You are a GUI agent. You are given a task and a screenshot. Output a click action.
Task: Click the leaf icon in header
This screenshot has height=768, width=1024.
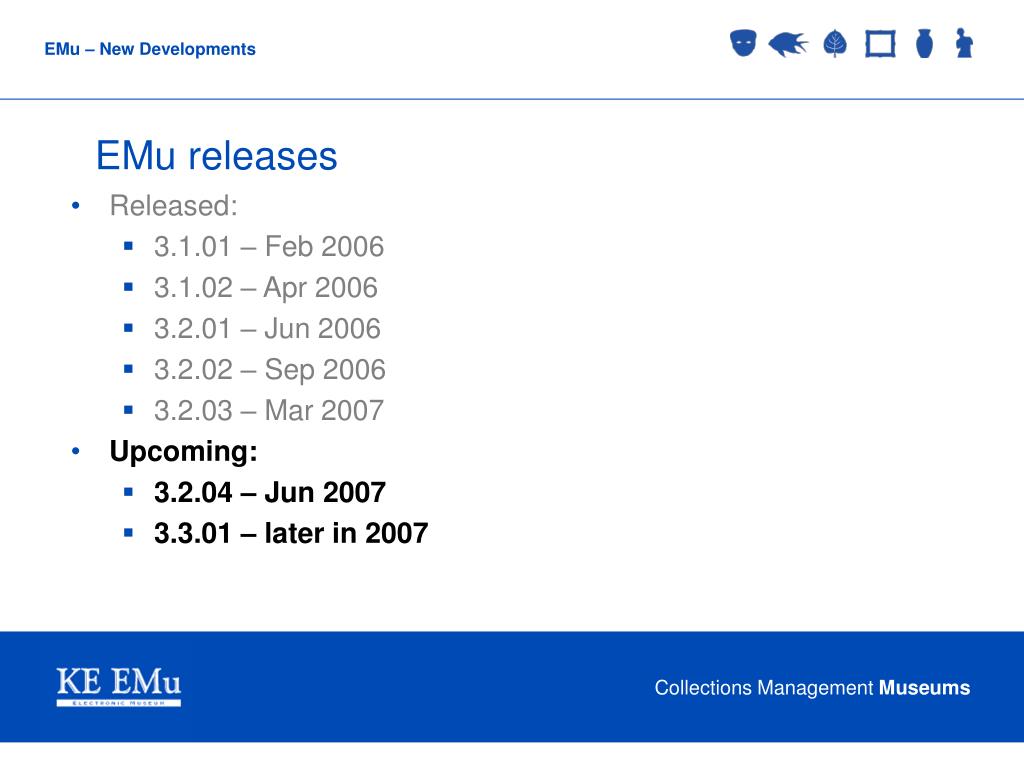click(835, 44)
